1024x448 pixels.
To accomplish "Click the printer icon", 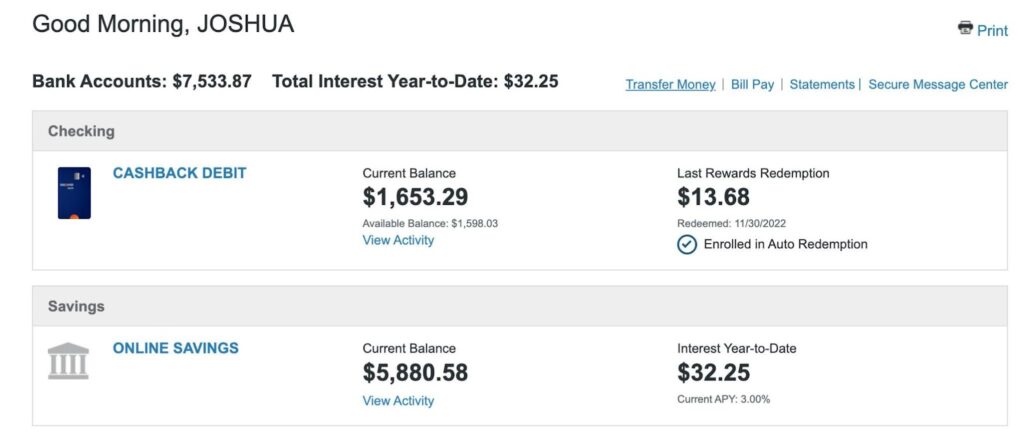I will (x=965, y=28).
